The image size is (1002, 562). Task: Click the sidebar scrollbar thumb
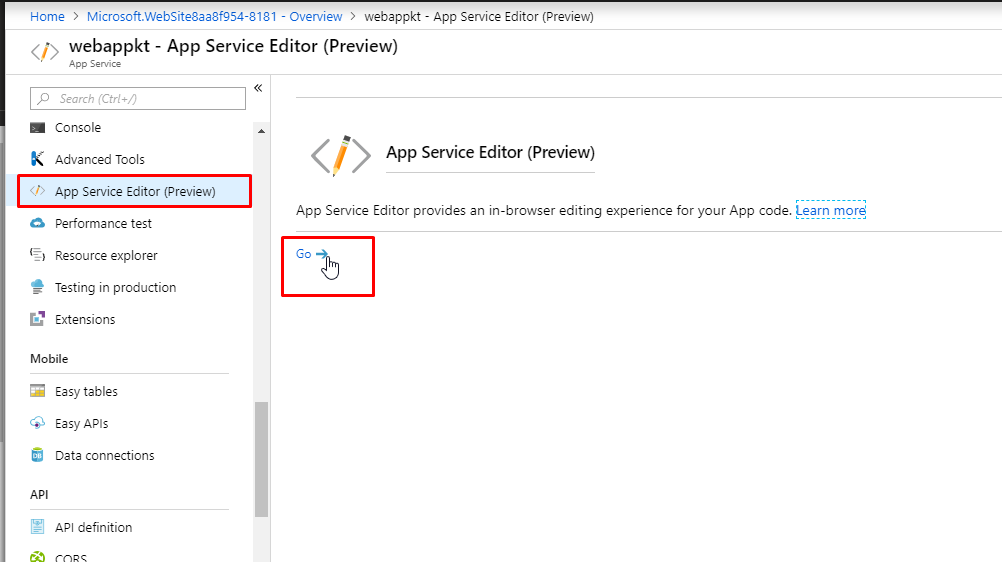261,459
